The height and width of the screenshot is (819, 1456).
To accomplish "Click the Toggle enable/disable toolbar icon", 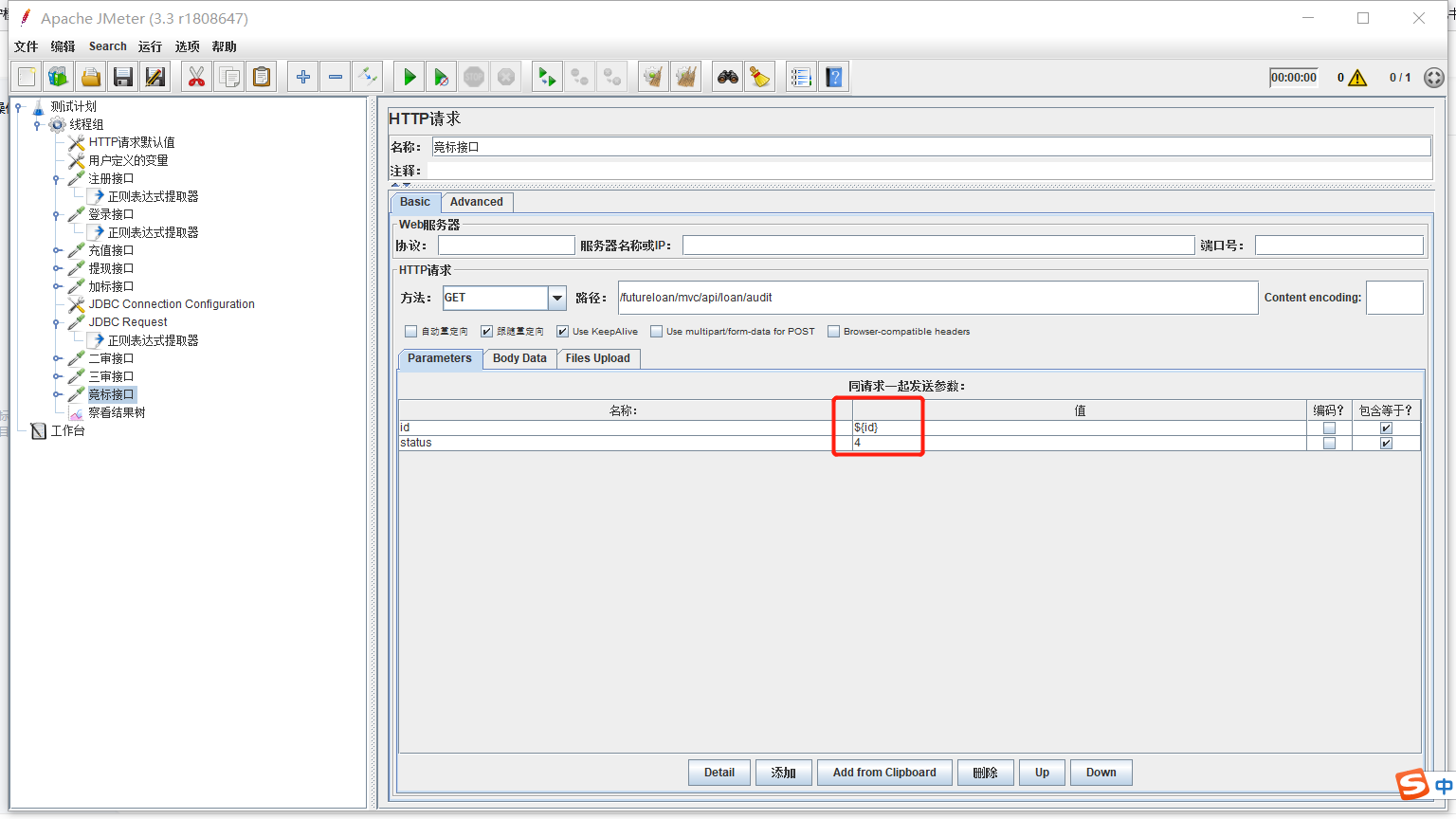I will pyautogui.click(x=367, y=77).
